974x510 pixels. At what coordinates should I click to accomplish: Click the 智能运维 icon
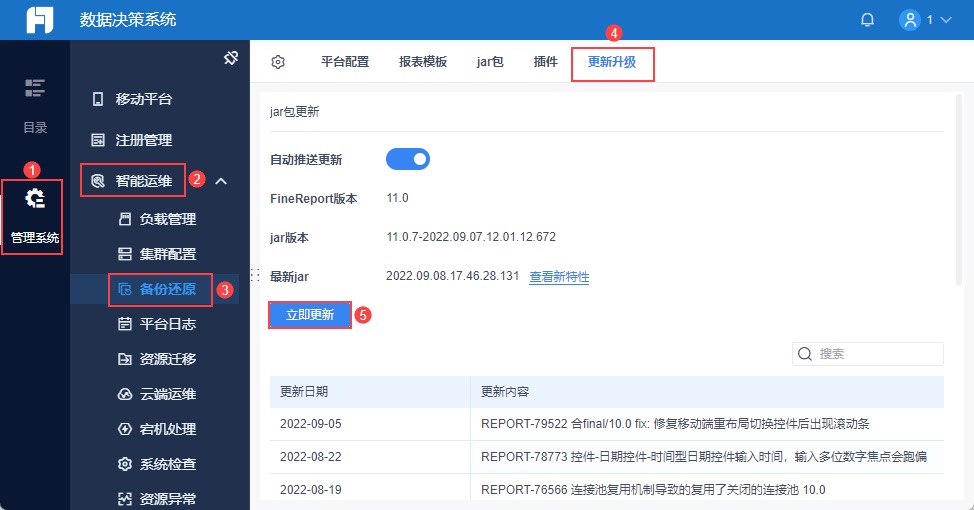point(98,181)
